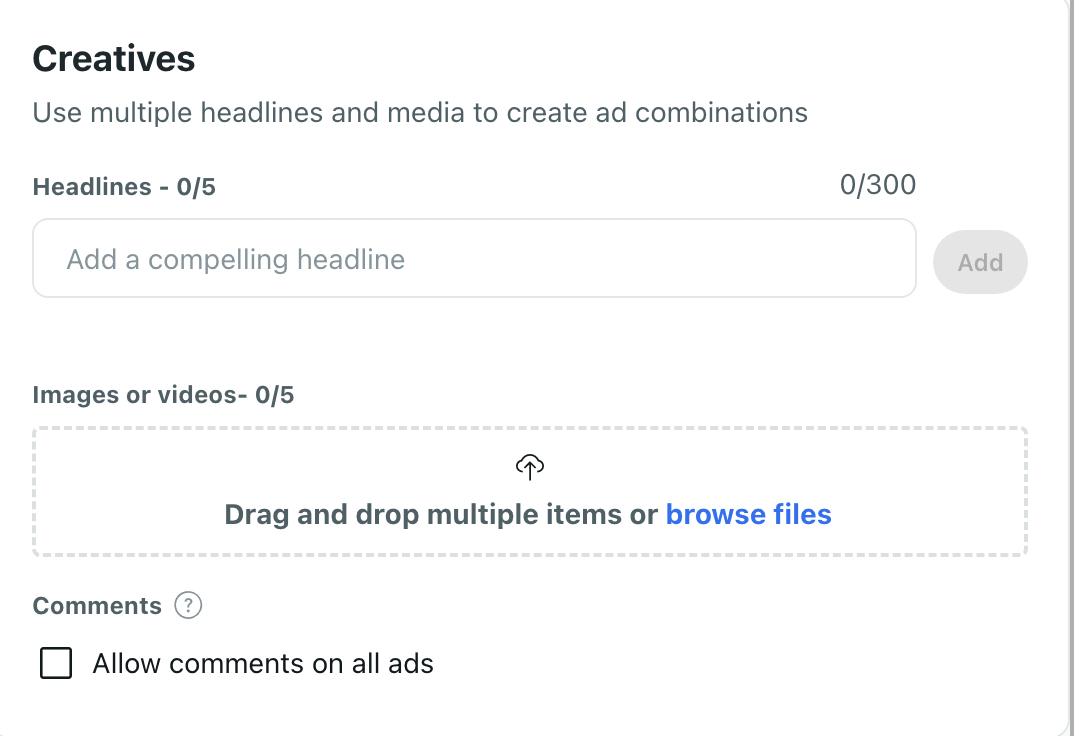Focus the 'Add a compelling headline' input
This screenshot has width=1074, height=736.
(x=474, y=259)
